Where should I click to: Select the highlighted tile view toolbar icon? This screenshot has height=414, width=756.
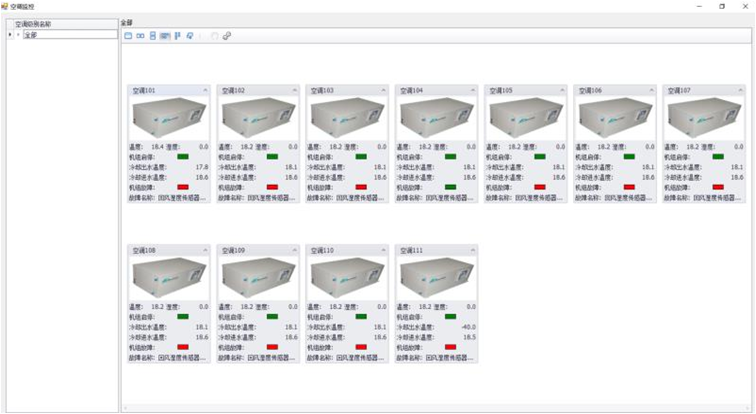(x=165, y=36)
